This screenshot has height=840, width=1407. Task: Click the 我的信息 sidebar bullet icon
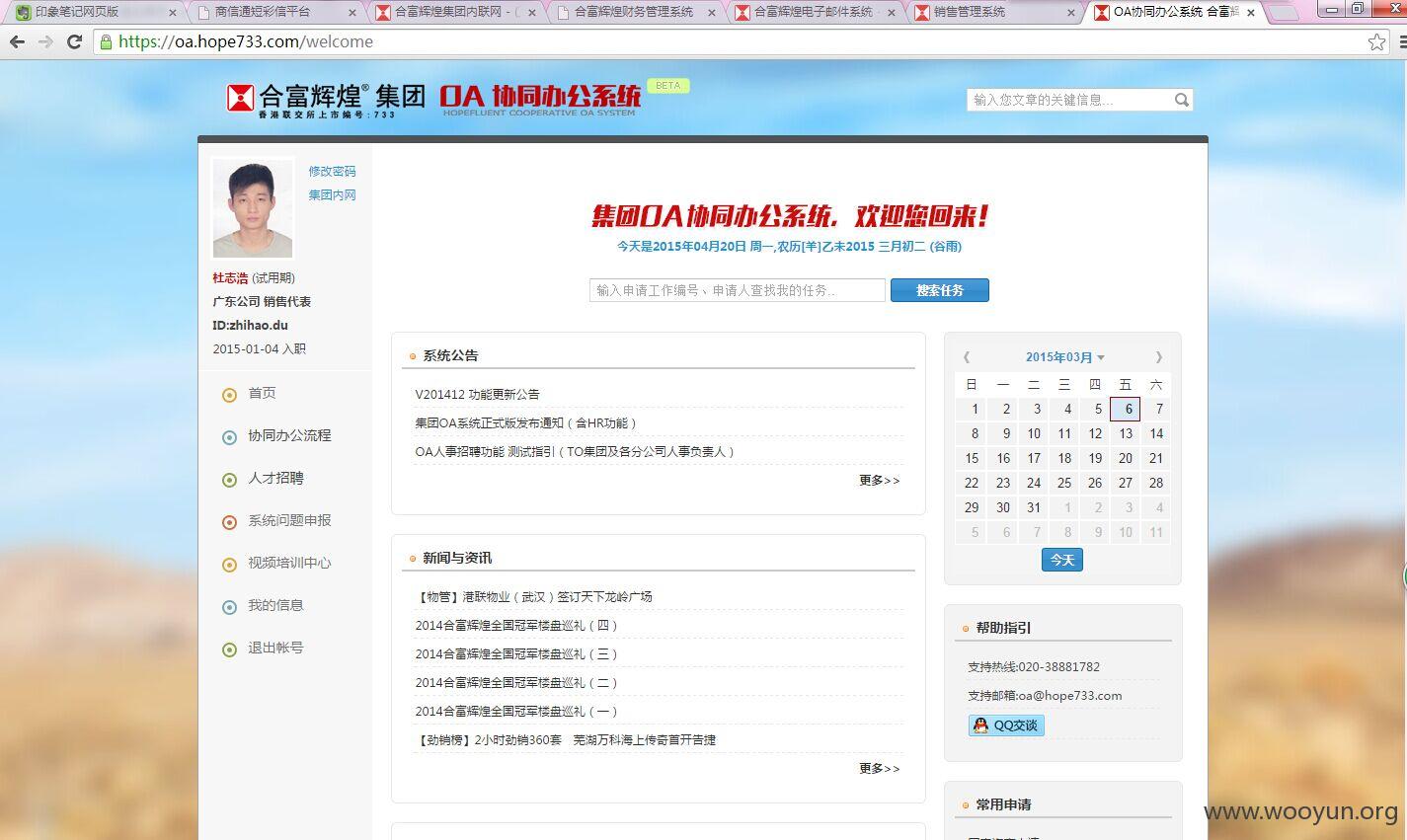229,607
